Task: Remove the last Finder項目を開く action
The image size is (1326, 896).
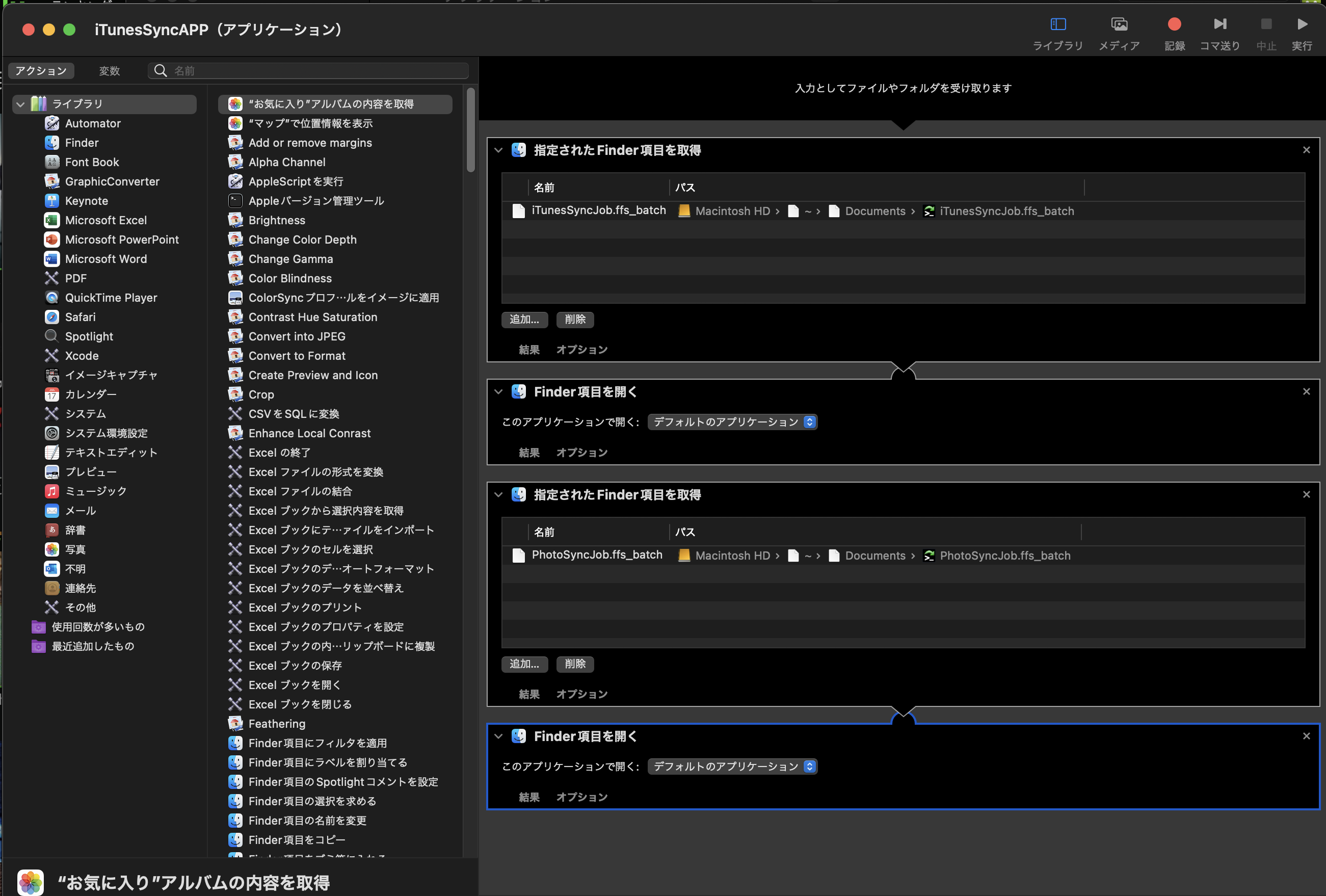Action: click(x=1306, y=736)
